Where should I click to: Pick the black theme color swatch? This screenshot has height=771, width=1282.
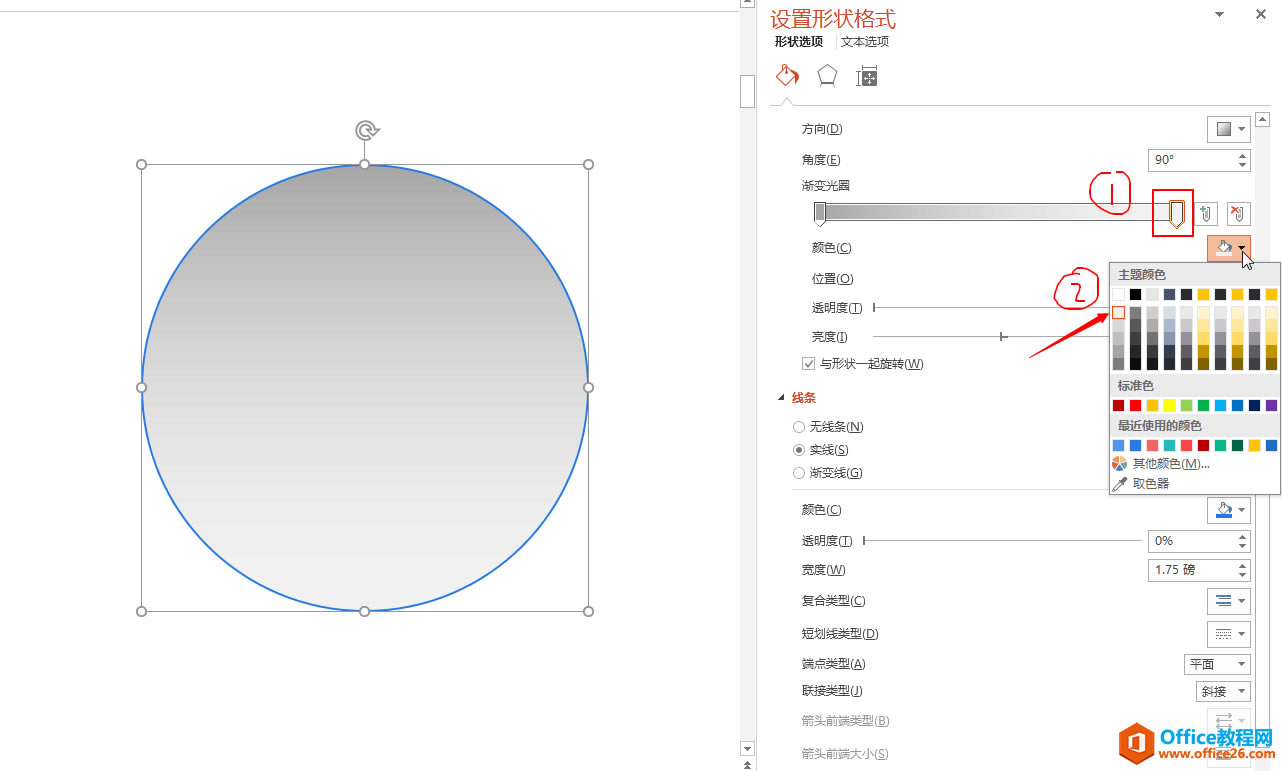(1135, 294)
